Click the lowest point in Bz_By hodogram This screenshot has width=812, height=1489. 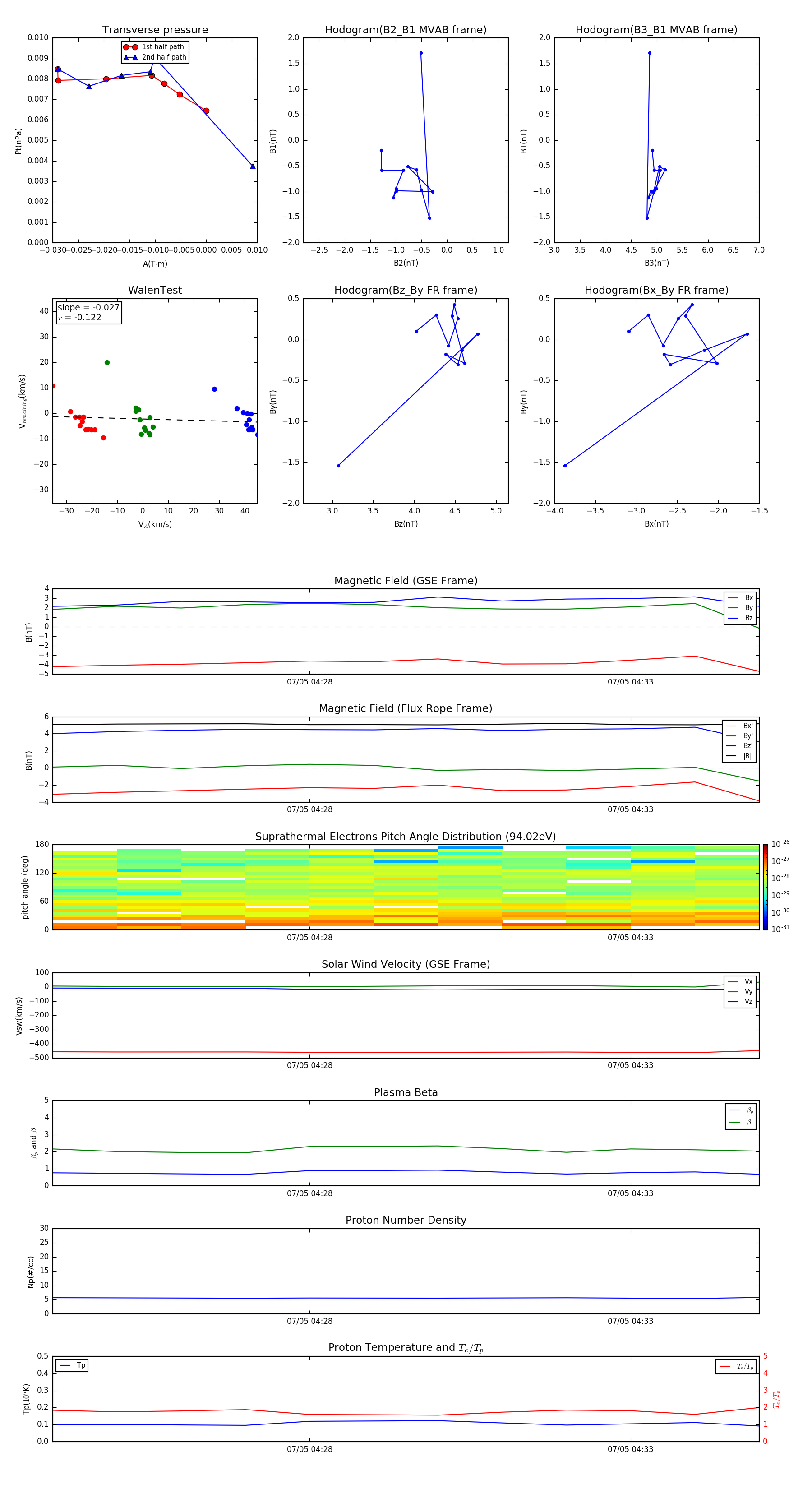point(339,466)
